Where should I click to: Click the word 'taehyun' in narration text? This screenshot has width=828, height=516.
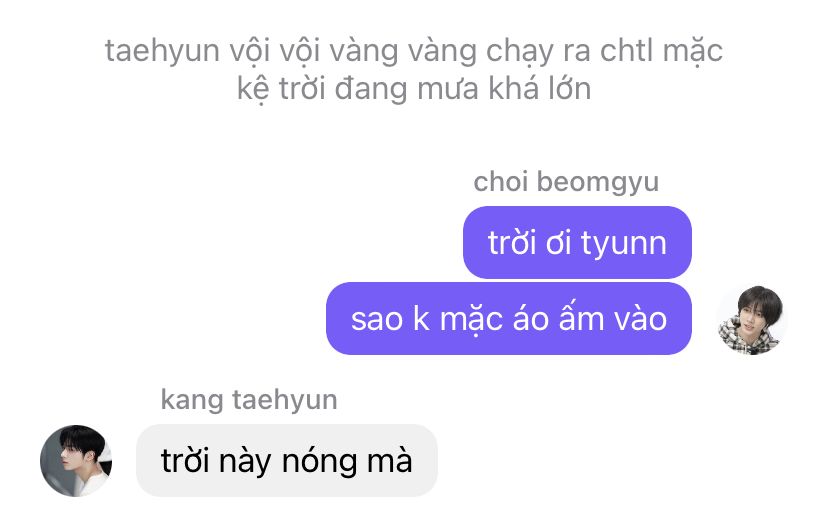162,52
